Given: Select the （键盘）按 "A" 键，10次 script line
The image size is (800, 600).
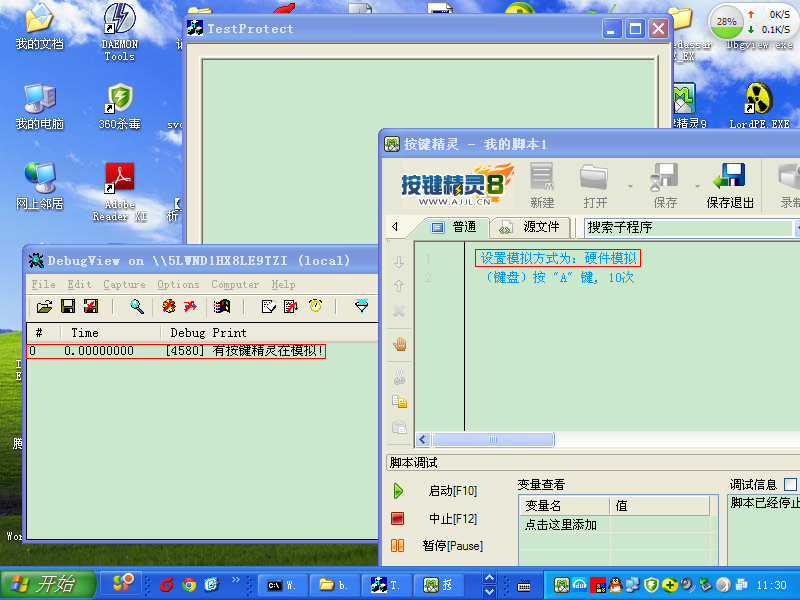Looking at the screenshot, I should (x=558, y=278).
